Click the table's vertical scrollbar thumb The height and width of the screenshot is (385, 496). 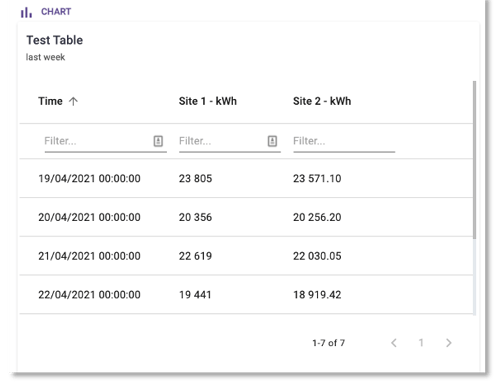pyautogui.click(x=474, y=160)
